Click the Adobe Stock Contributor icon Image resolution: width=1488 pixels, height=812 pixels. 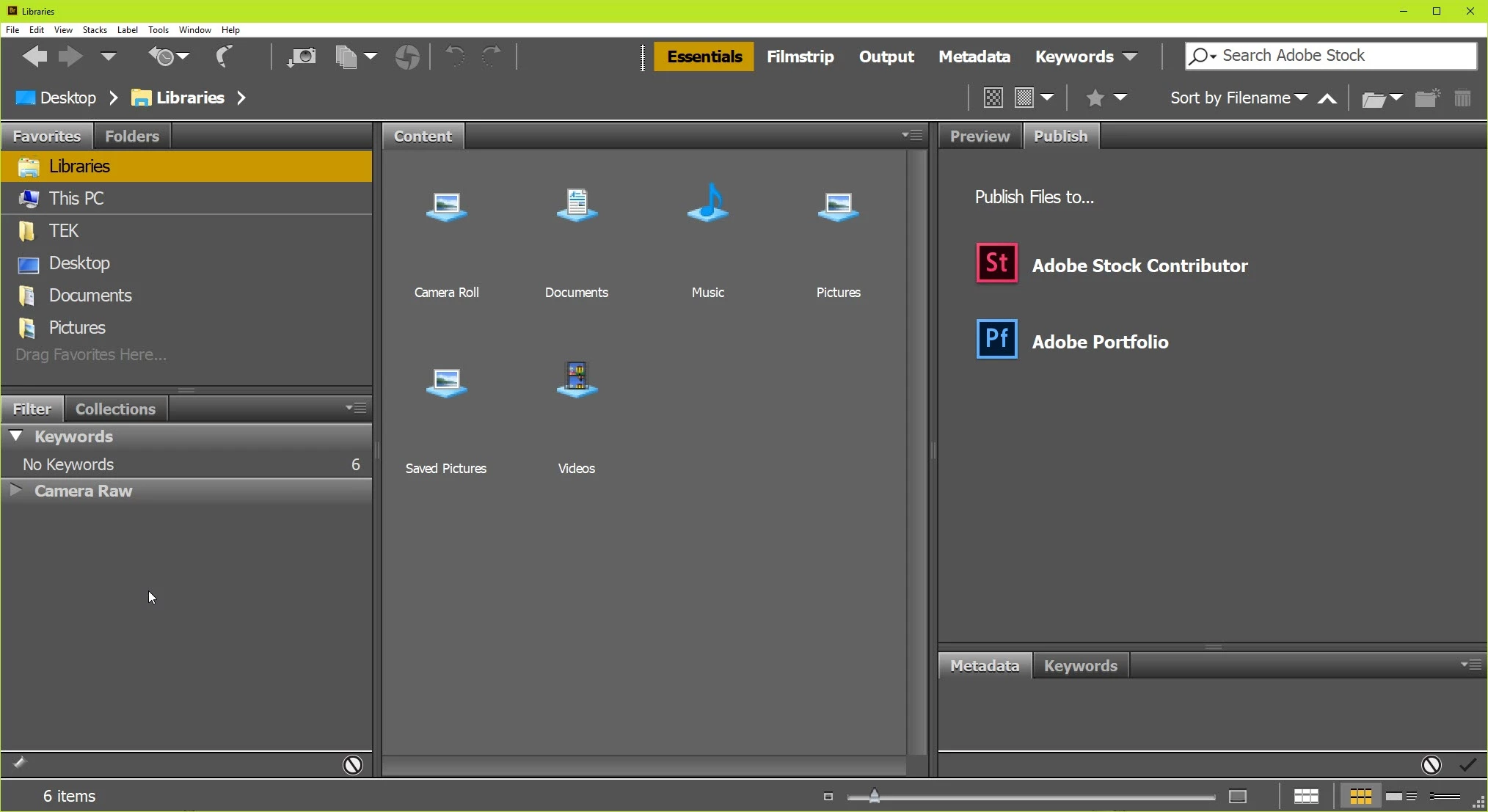point(996,263)
